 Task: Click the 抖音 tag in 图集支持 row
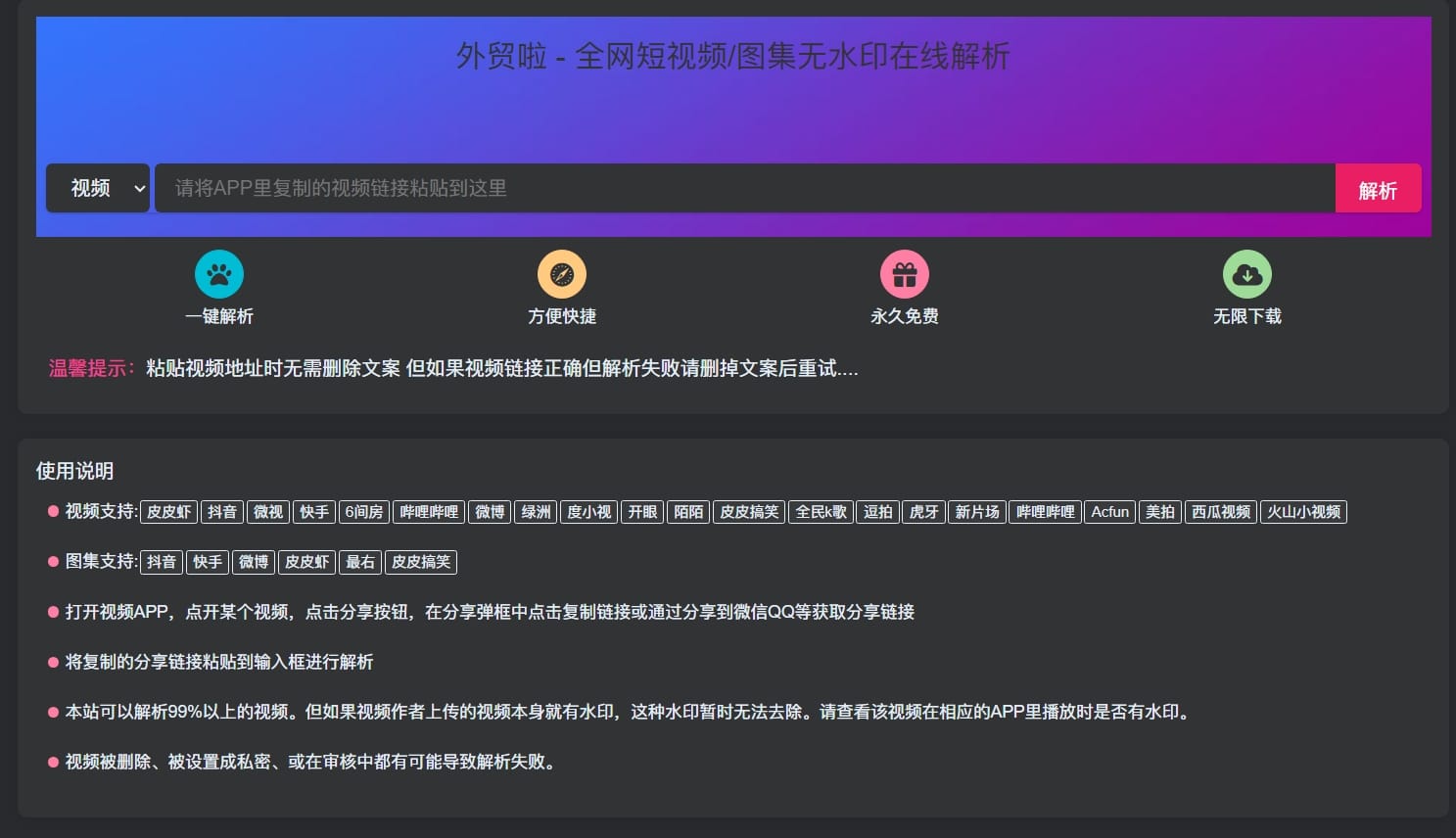(x=162, y=562)
